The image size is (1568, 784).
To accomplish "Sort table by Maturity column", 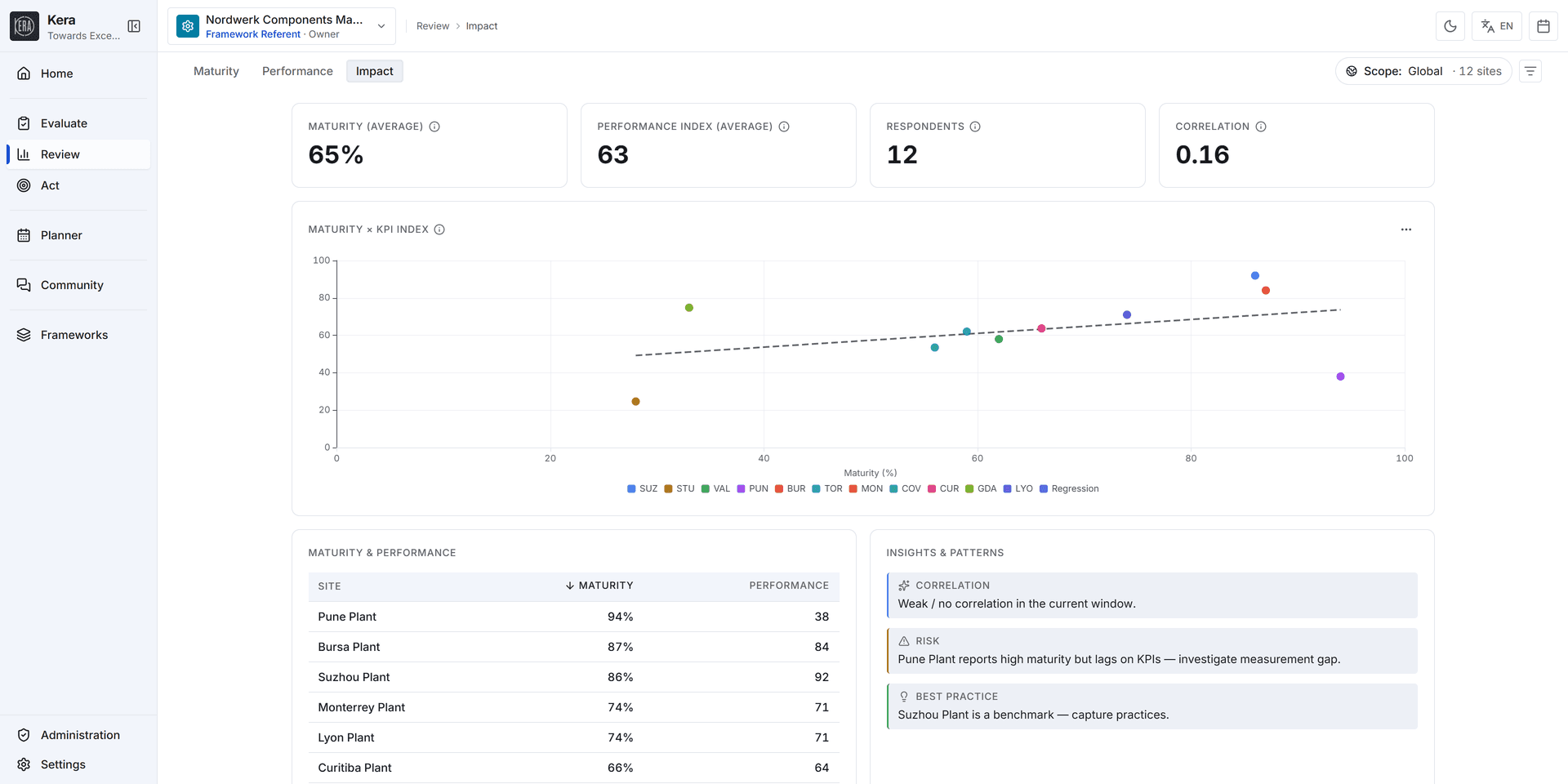I will (x=599, y=586).
